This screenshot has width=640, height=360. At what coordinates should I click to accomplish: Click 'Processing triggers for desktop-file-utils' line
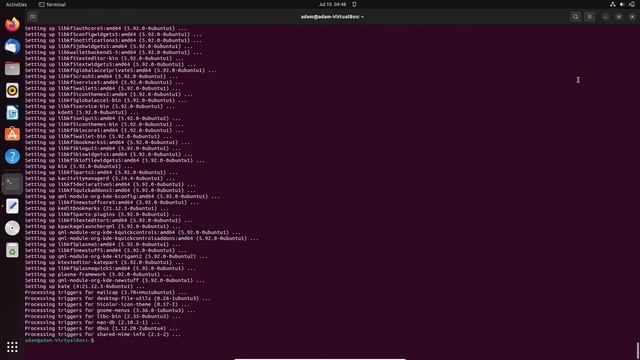click(118, 298)
